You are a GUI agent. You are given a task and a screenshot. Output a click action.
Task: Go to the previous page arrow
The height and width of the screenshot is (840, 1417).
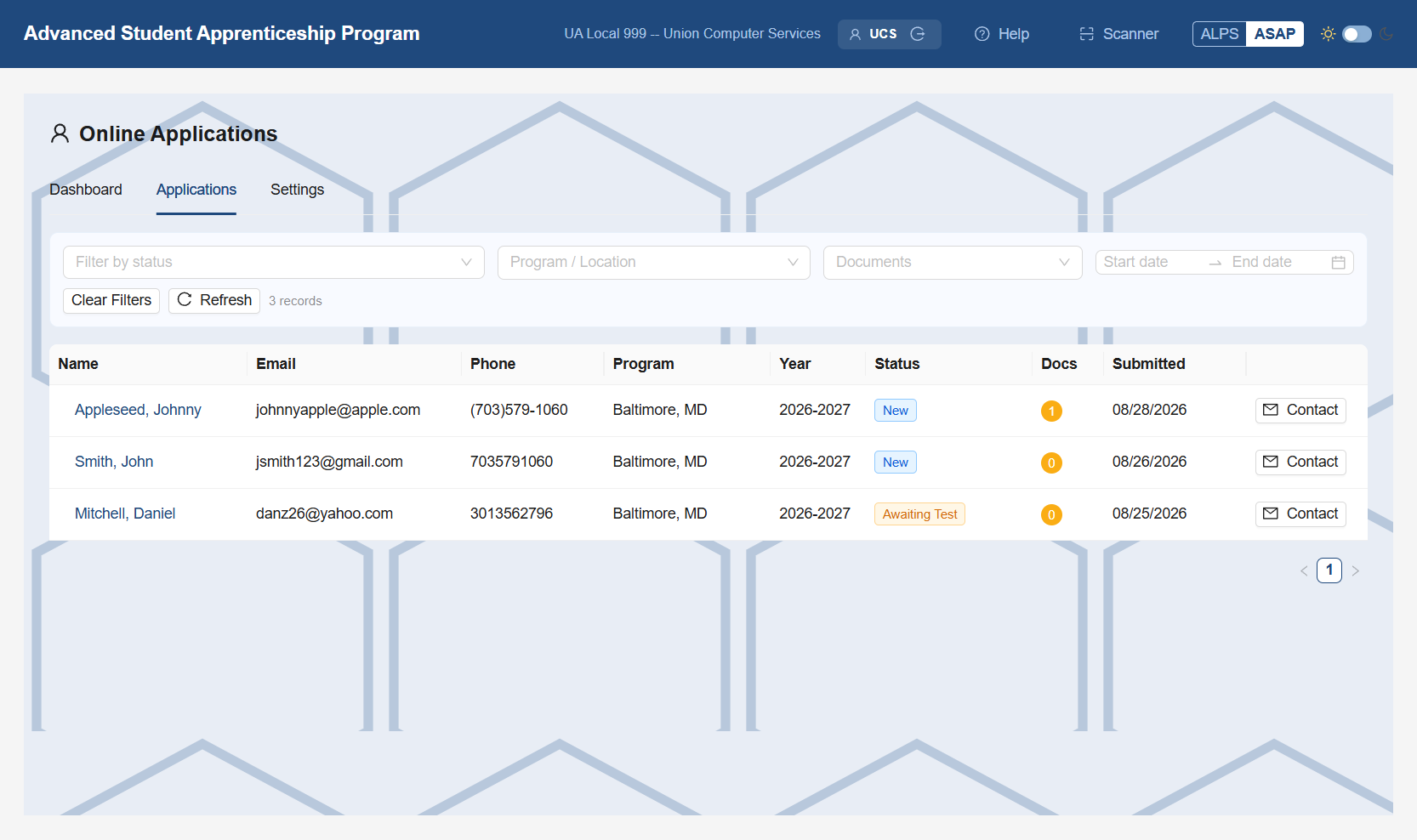[1304, 570]
